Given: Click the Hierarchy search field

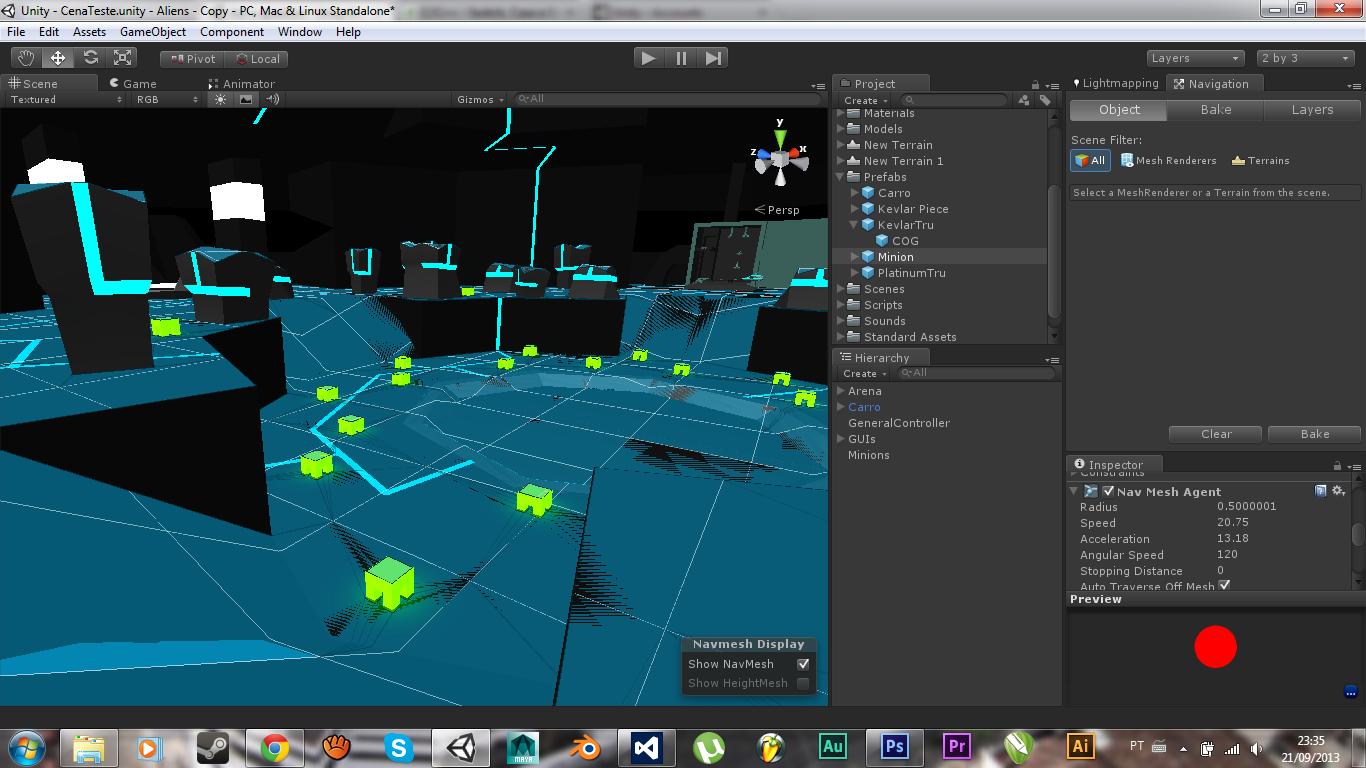Looking at the screenshot, I should tap(975, 373).
